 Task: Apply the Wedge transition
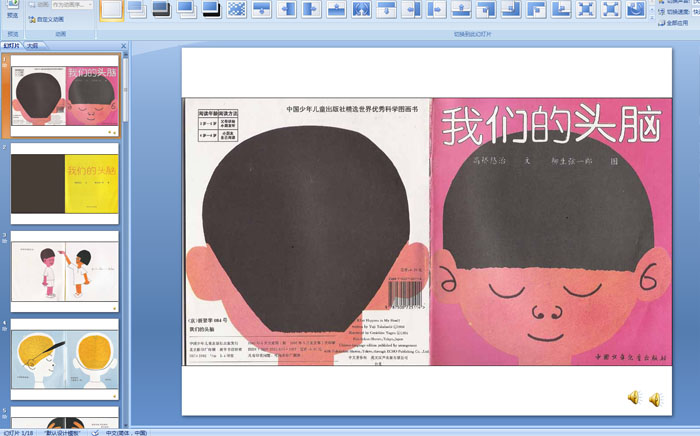tap(362, 9)
